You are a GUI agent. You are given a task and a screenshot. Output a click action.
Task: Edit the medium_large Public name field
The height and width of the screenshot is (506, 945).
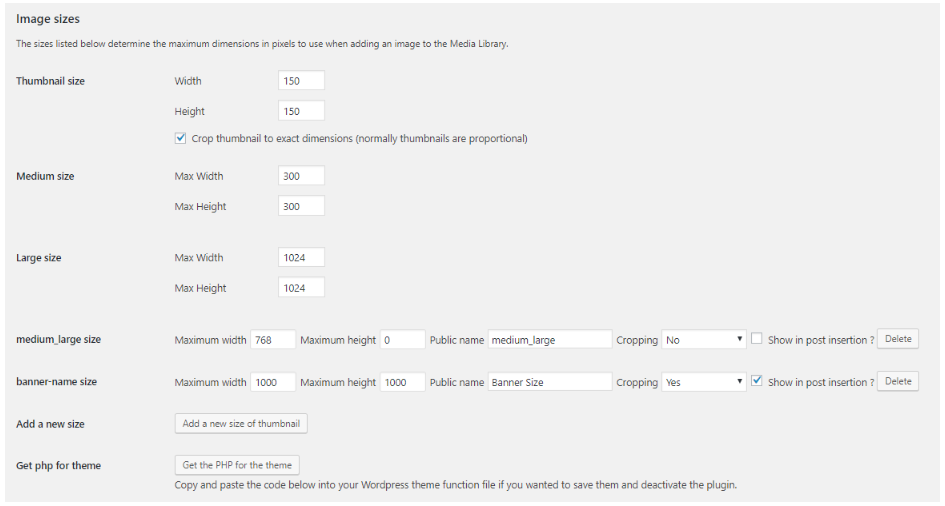point(549,340)
